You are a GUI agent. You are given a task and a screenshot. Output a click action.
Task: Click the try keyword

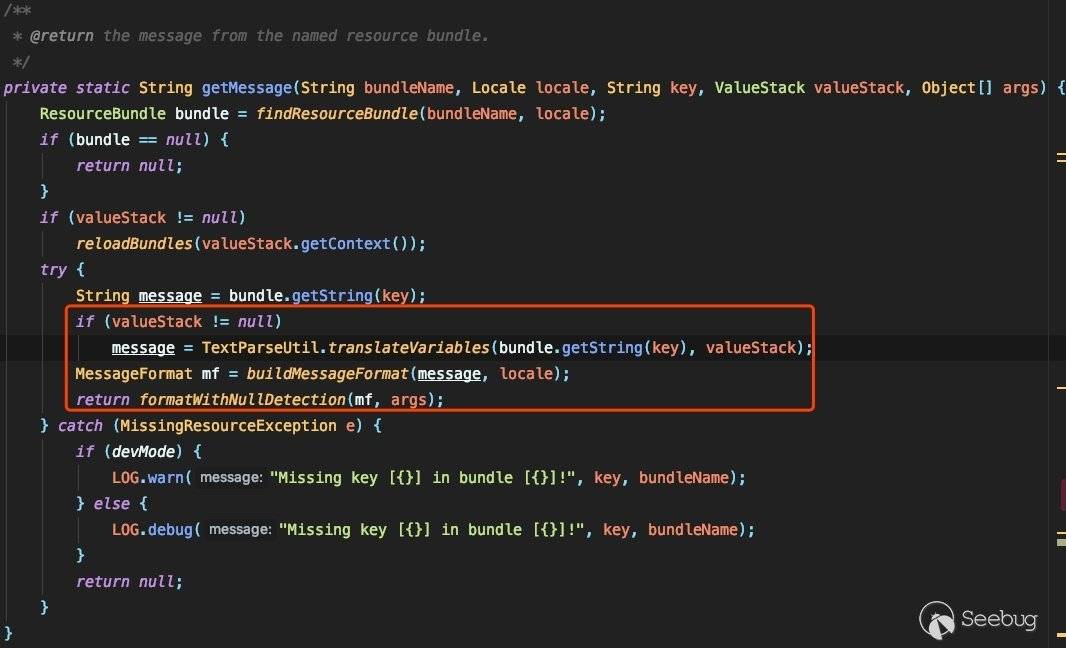tap(53, 269)
